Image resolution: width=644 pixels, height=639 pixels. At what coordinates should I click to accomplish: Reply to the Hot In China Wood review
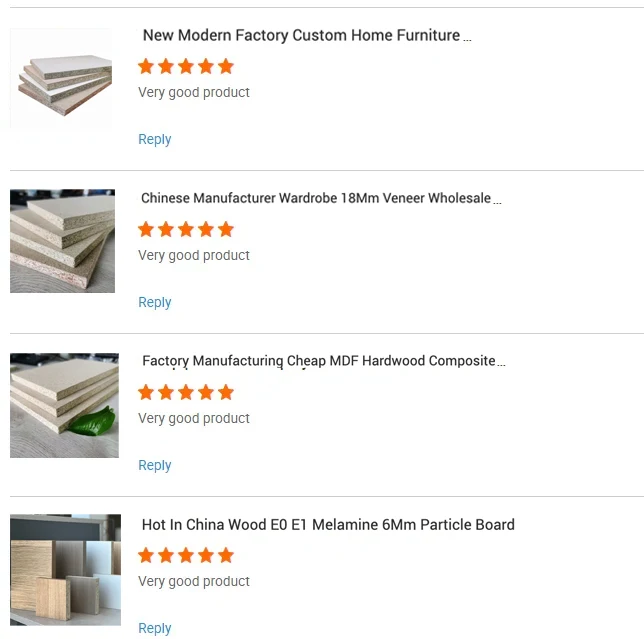(155, 628)
